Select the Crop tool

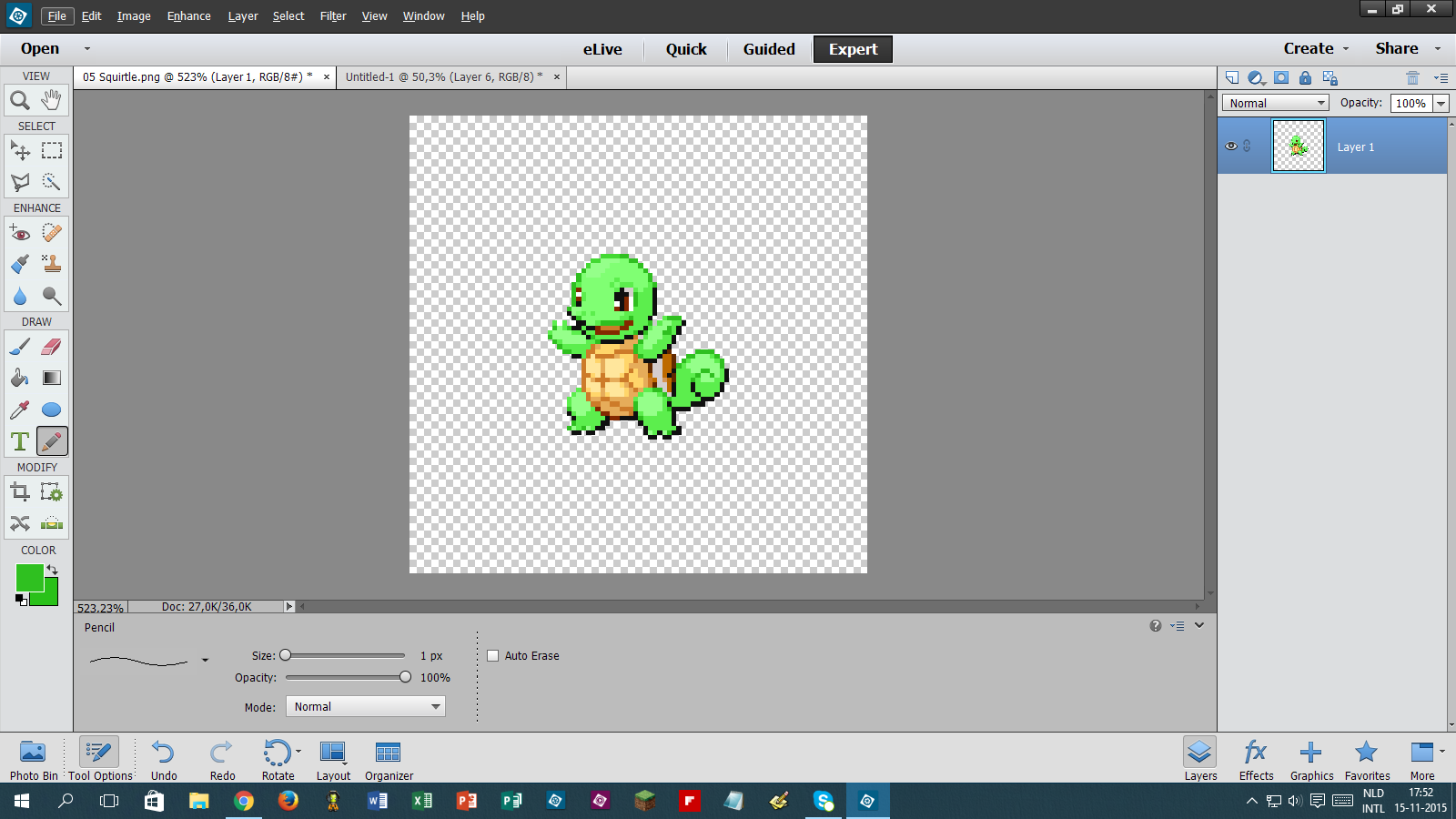[20, 490]
